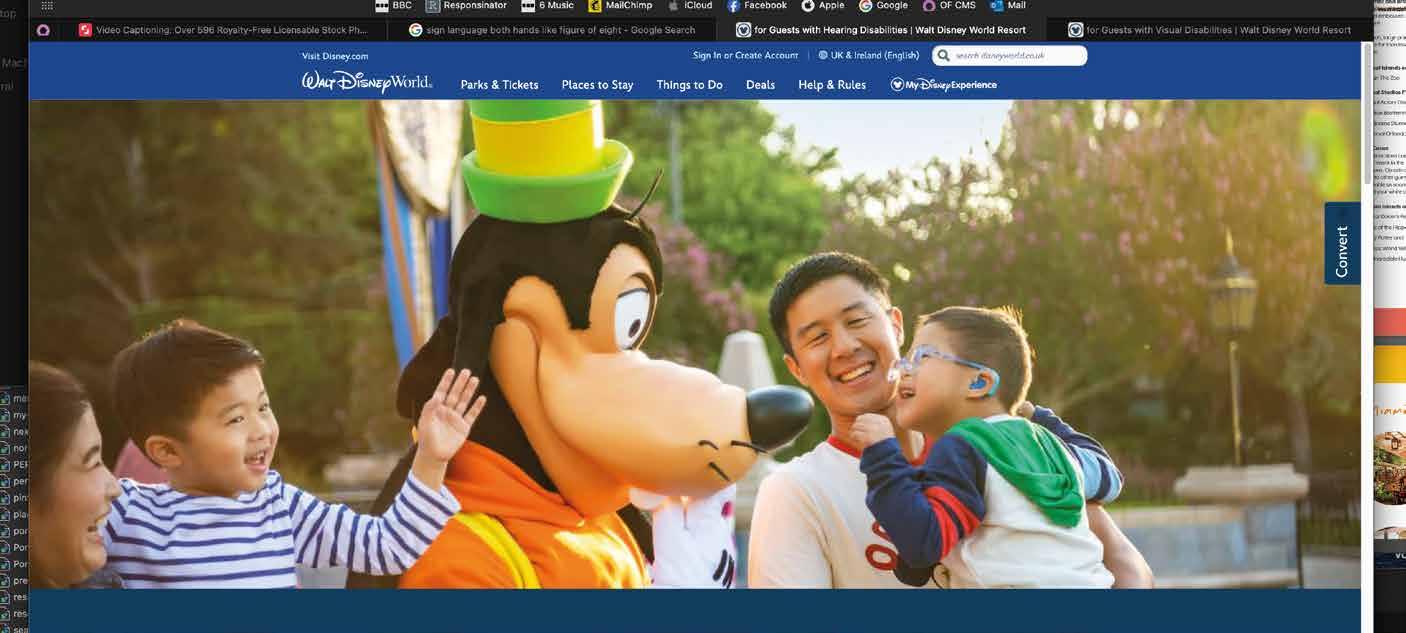Image resolution: width=1406 pixels, height=633 pixels.
Task: Click the Create Account link
Action: click(x=767, y=56)
